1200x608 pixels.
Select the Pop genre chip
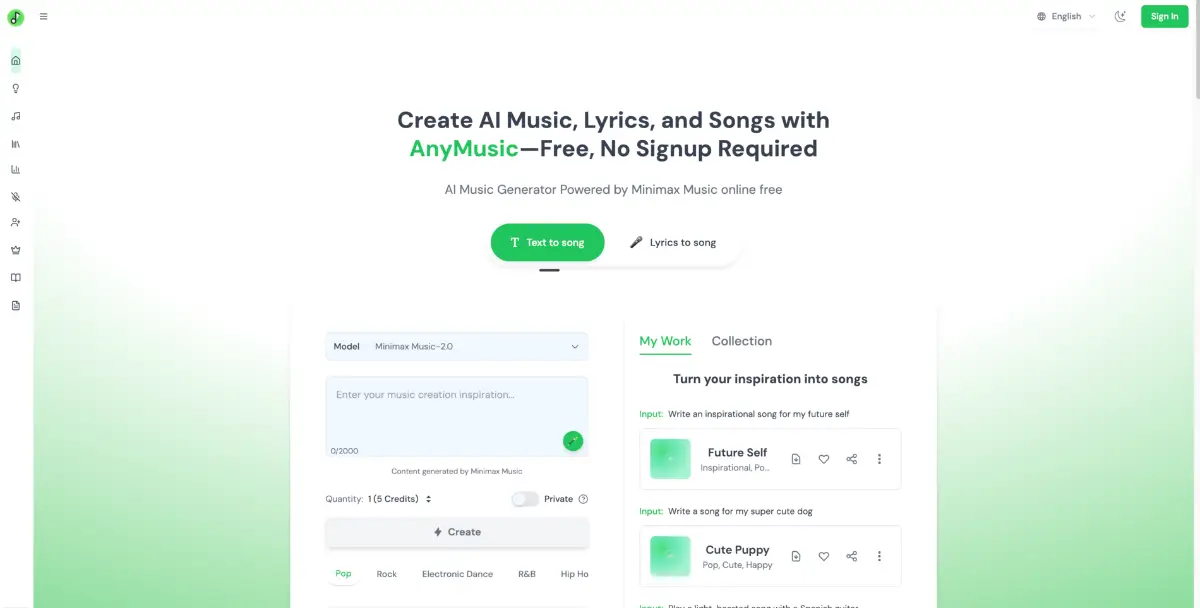[344, 574]
